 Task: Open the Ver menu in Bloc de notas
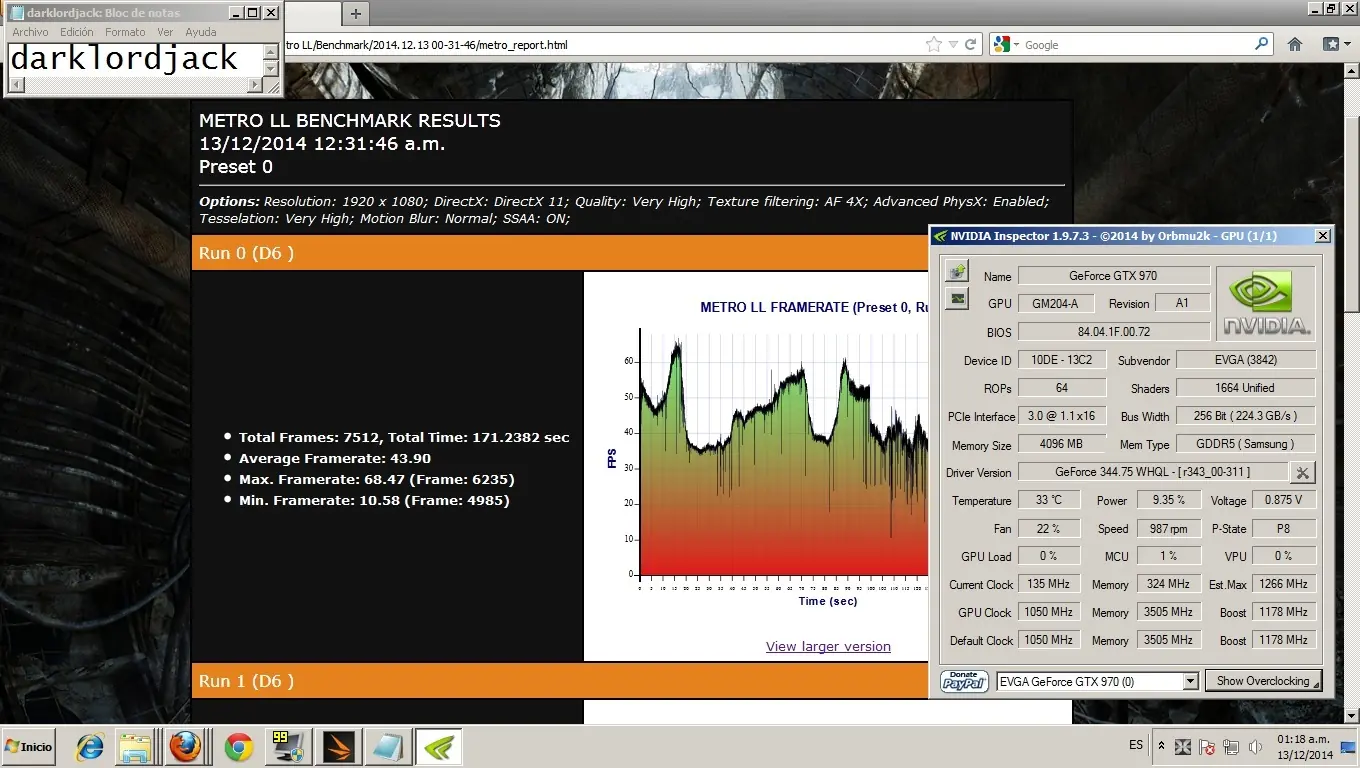click(x=165, y=32)
